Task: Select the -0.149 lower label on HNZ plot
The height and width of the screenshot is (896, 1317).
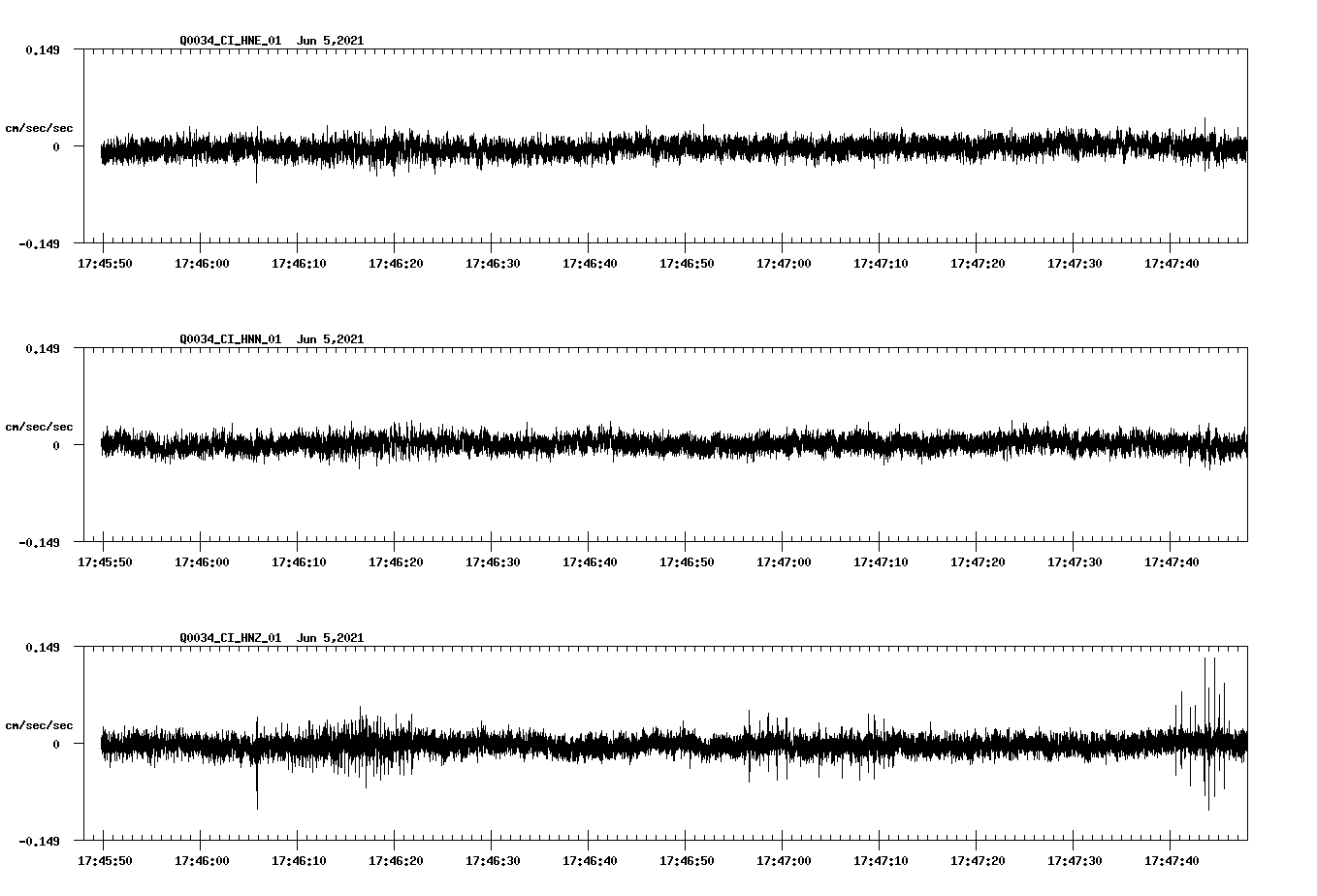Action: pos(39,841)
